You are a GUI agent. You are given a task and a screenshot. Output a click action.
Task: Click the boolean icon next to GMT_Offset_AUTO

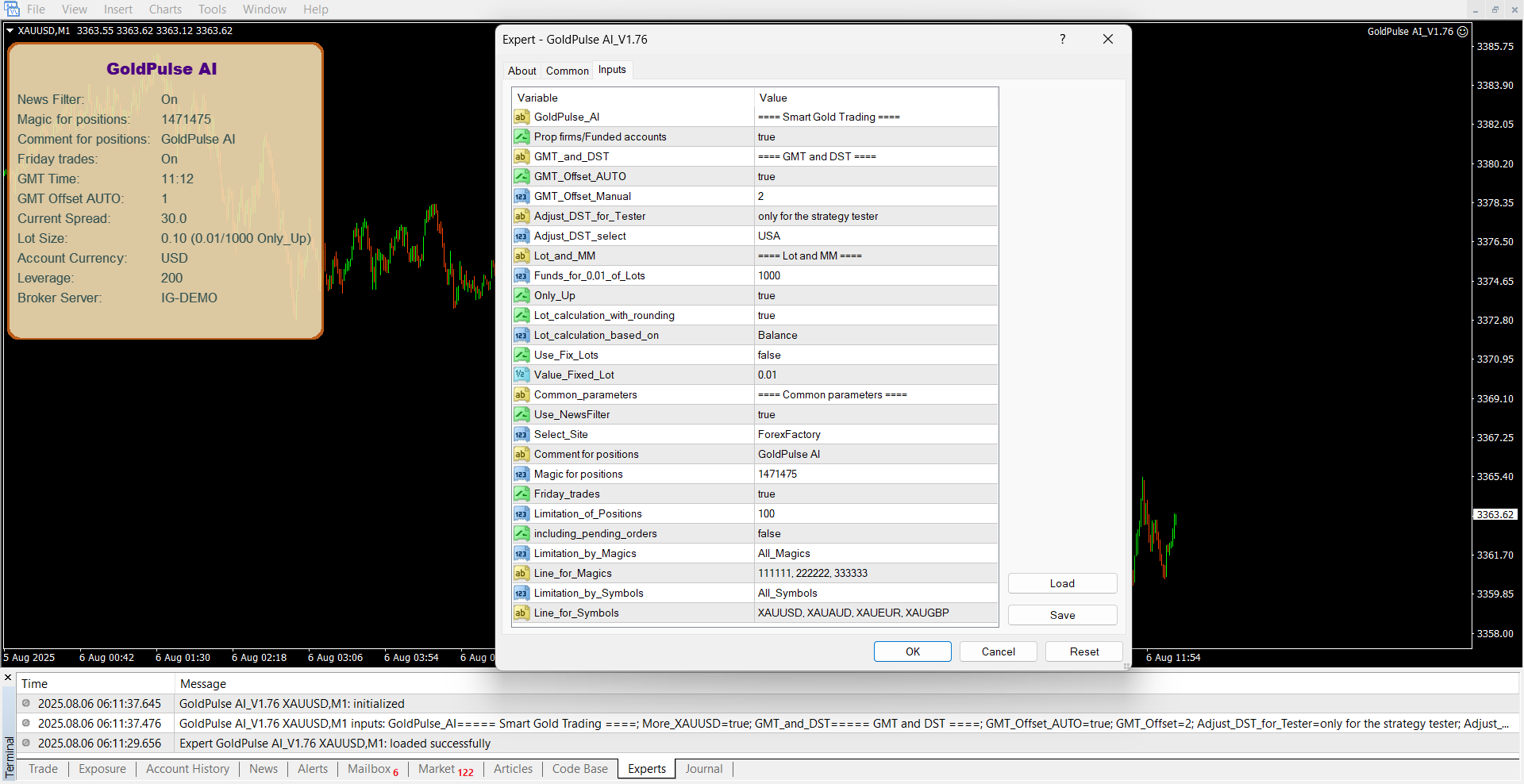click(x=521, y=177)
